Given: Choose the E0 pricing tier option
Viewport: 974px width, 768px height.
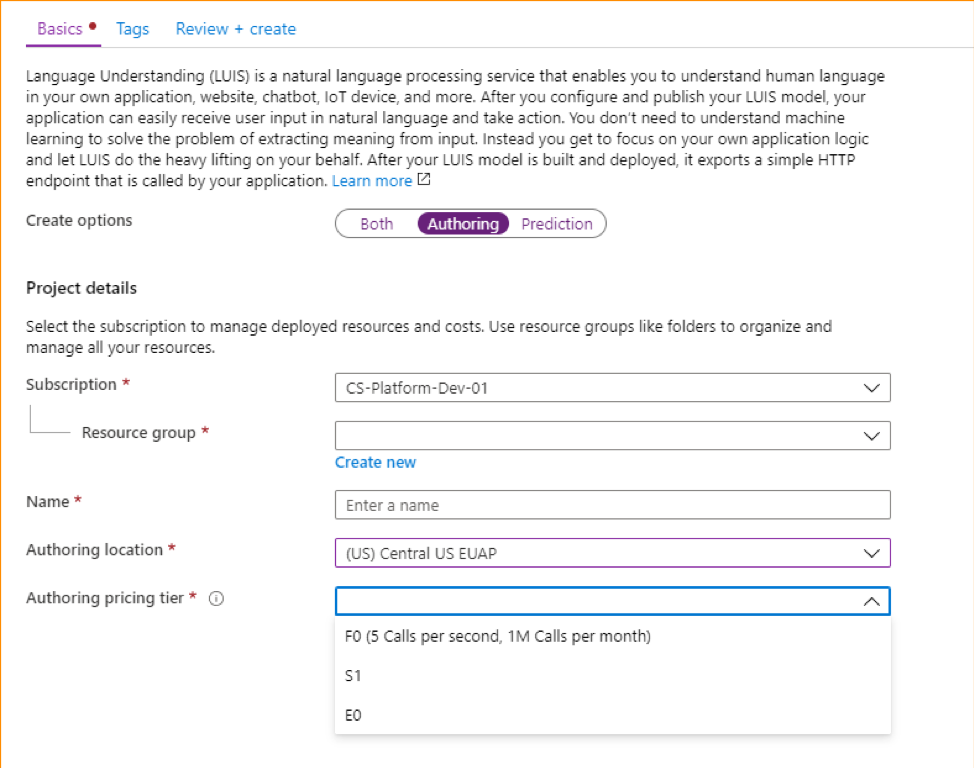Looking at the screenshot, I should (353, 716).
